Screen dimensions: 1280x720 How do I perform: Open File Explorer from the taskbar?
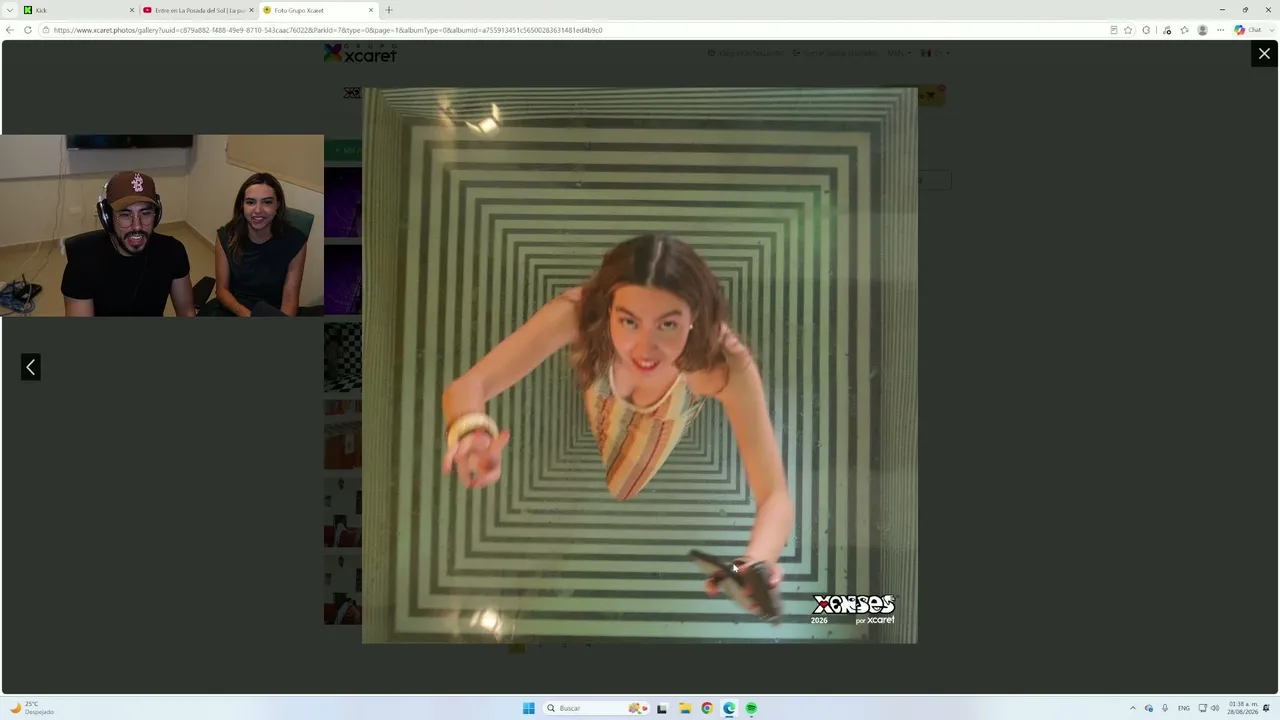coord(685,708)
